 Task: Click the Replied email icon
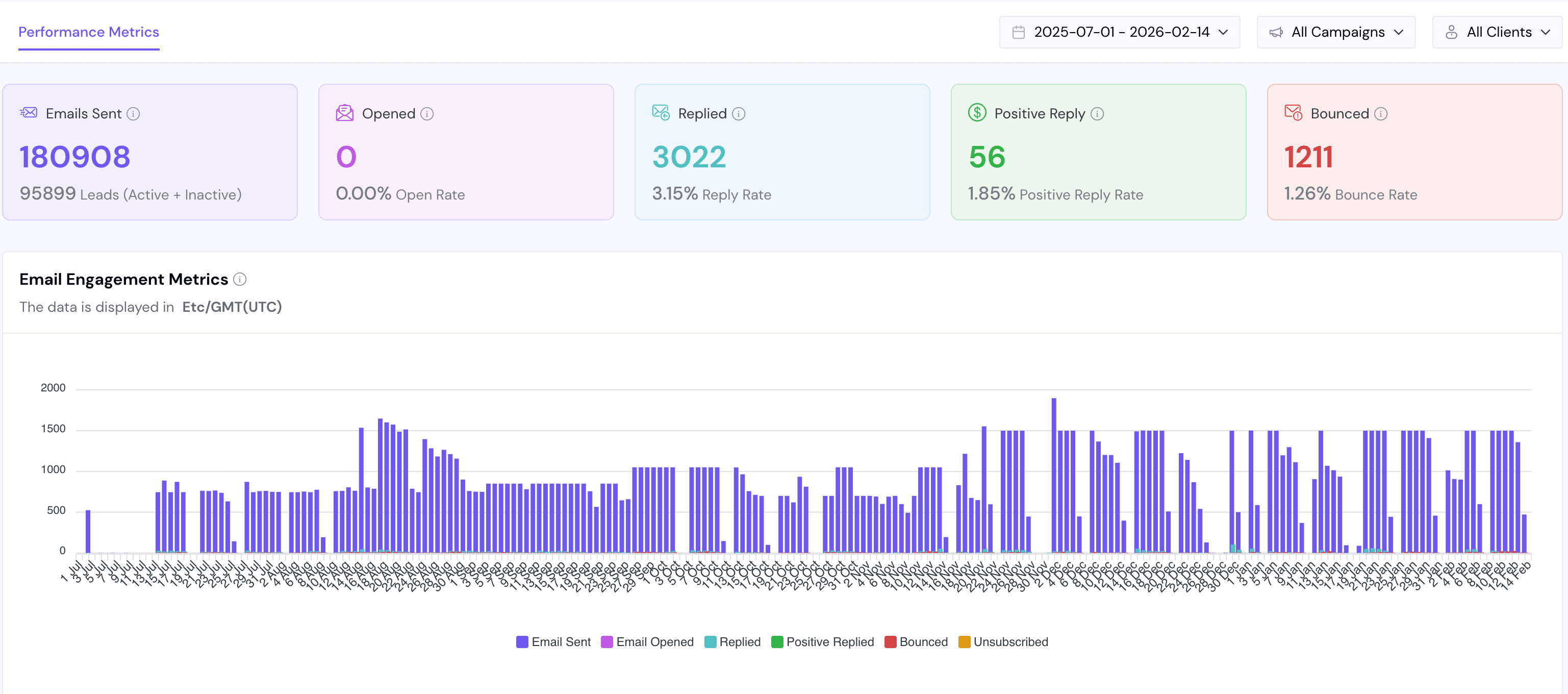coord(661,113)
